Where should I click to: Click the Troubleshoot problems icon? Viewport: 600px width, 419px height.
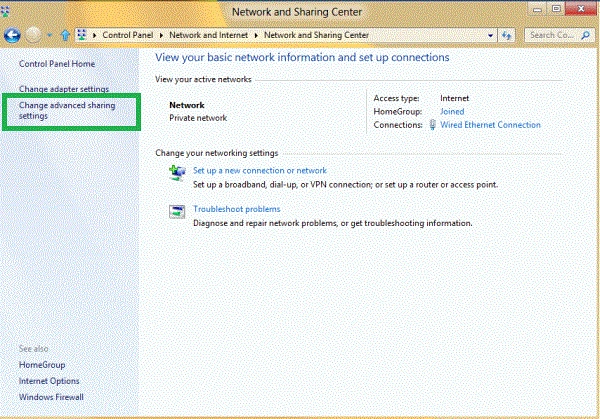pyautogui.click(x=177, y=211)
